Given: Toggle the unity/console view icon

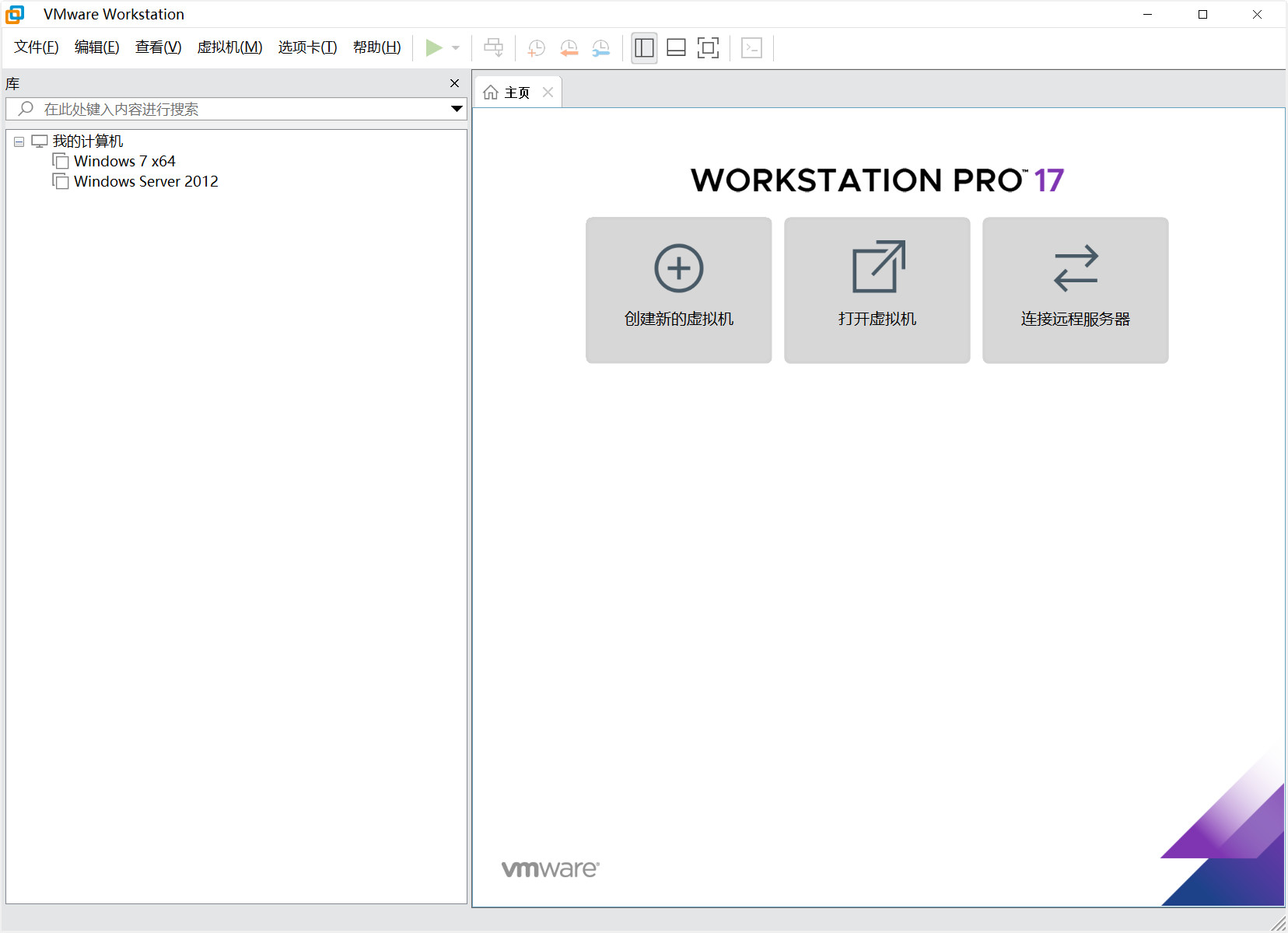Looking at the screenshot, I should [752, 47].
